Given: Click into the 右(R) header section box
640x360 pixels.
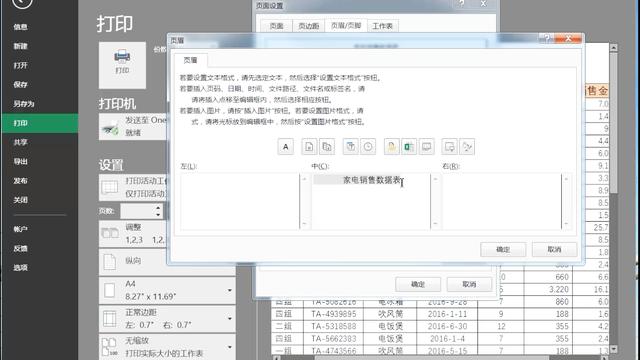Looking at the screenshot, I should pos(502,202).
